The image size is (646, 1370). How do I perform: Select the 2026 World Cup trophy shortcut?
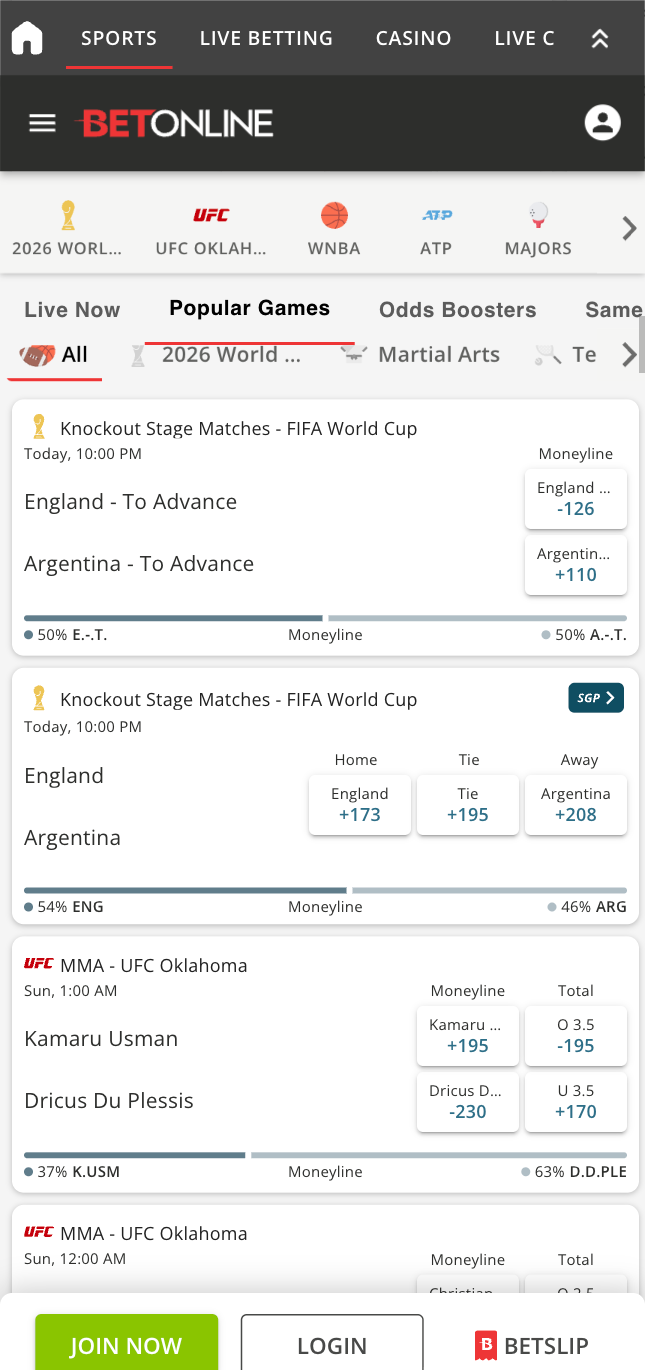(67, 229)
